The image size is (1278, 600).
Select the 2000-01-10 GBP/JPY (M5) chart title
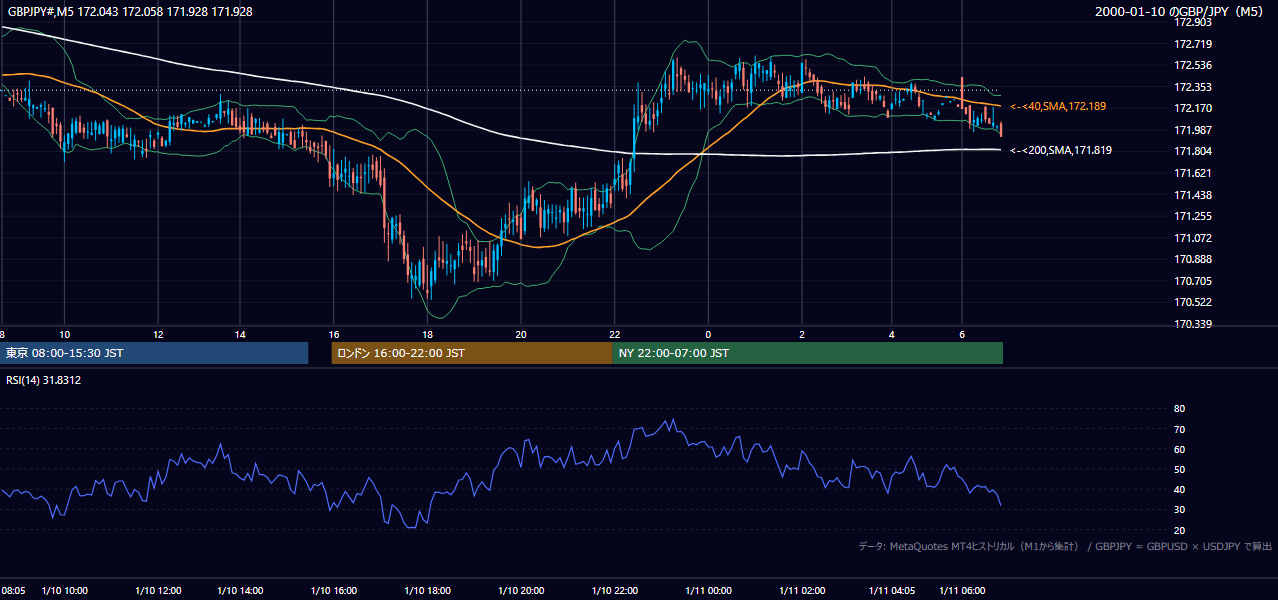[x=1181, y=12]
